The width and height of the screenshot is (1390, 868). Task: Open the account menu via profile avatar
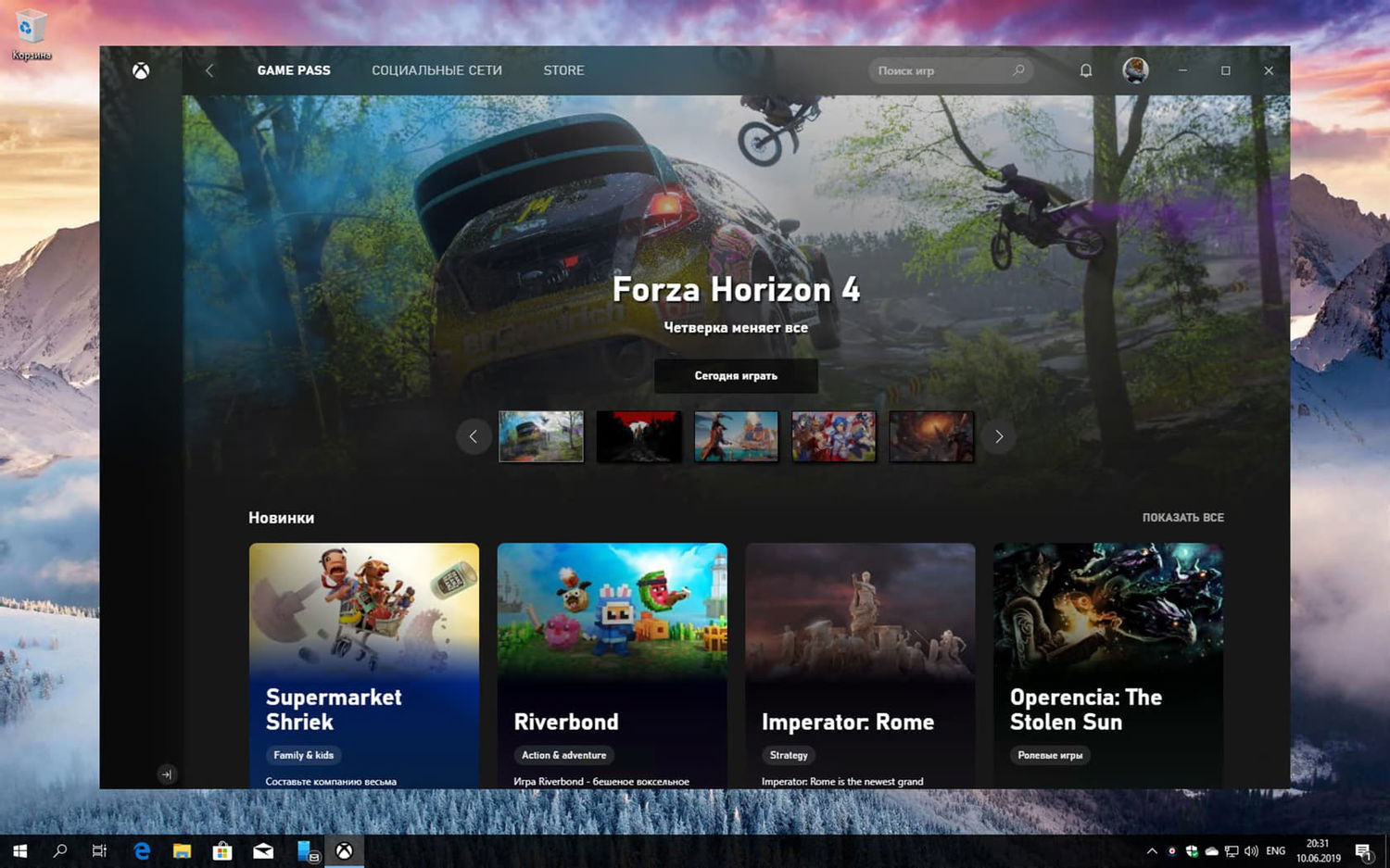[x=1134, y=70]
